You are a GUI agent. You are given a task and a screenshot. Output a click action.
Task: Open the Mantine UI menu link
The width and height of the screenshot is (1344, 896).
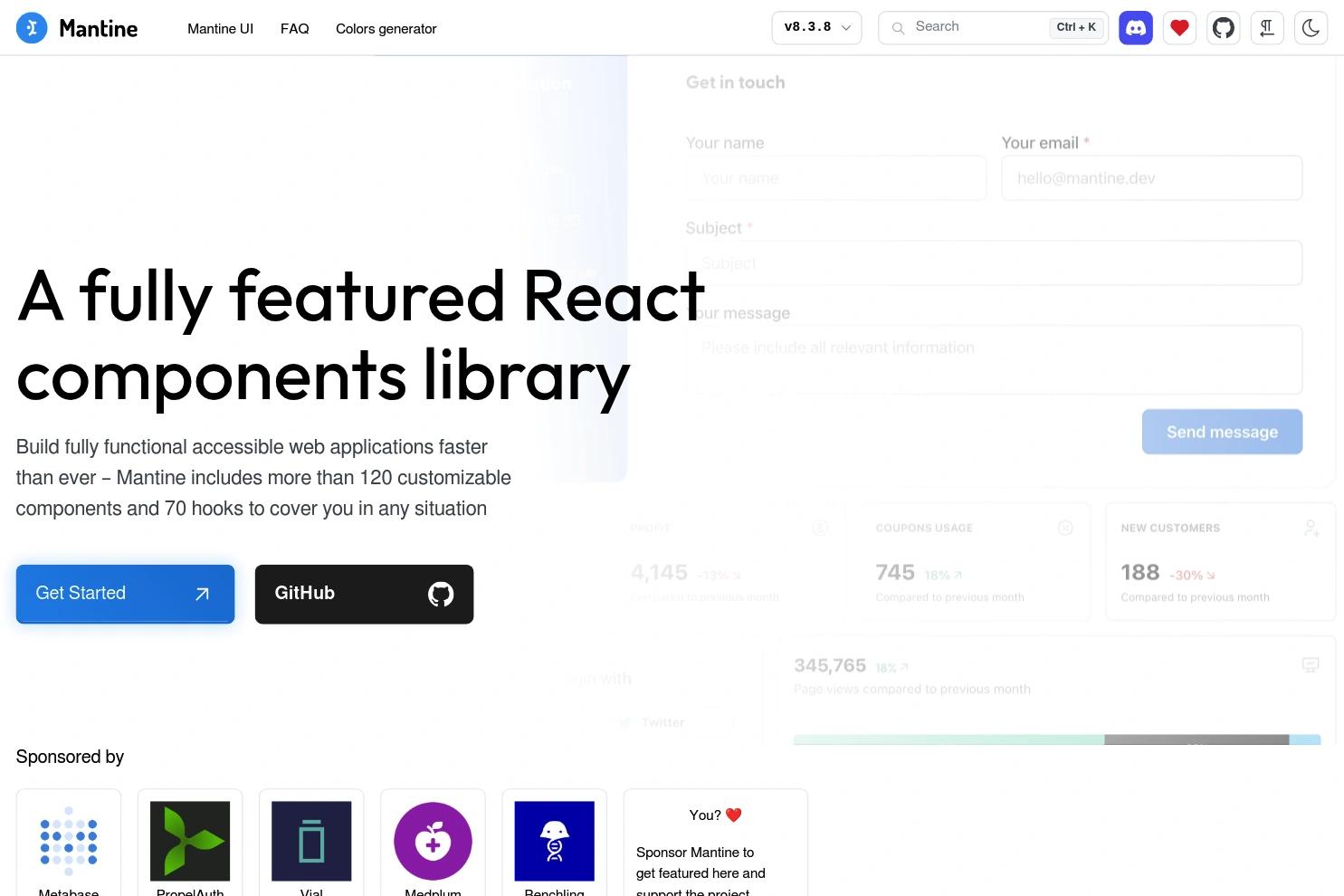[x=220, y=29]
